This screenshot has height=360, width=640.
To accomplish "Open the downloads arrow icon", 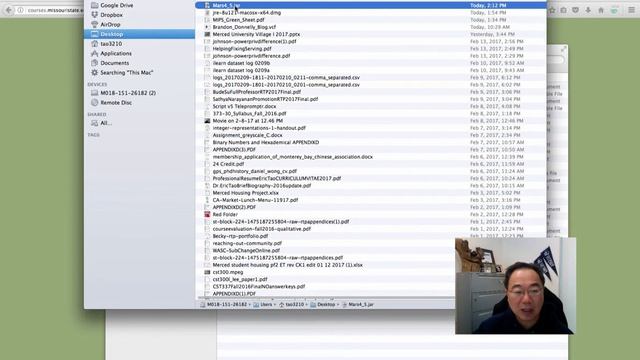I will (x=588, y=10).
